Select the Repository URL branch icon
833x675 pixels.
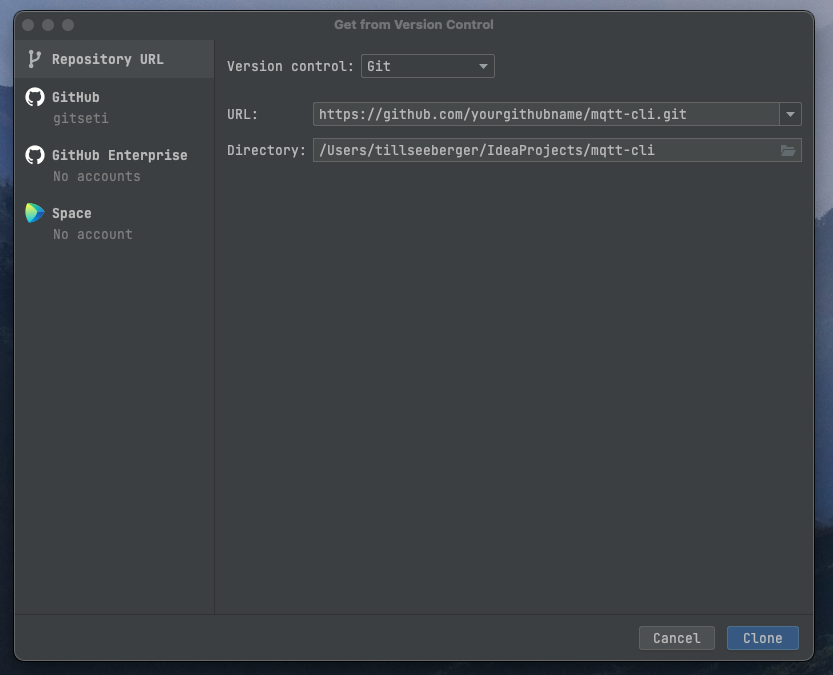tap(35, 59)
